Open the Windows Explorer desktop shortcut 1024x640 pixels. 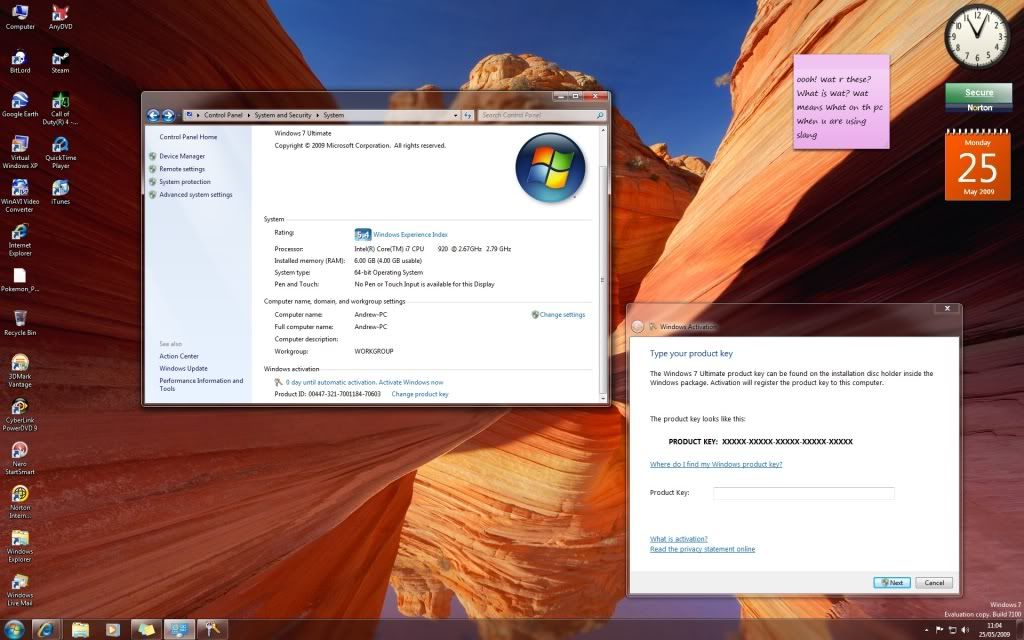tap(20, 546)
